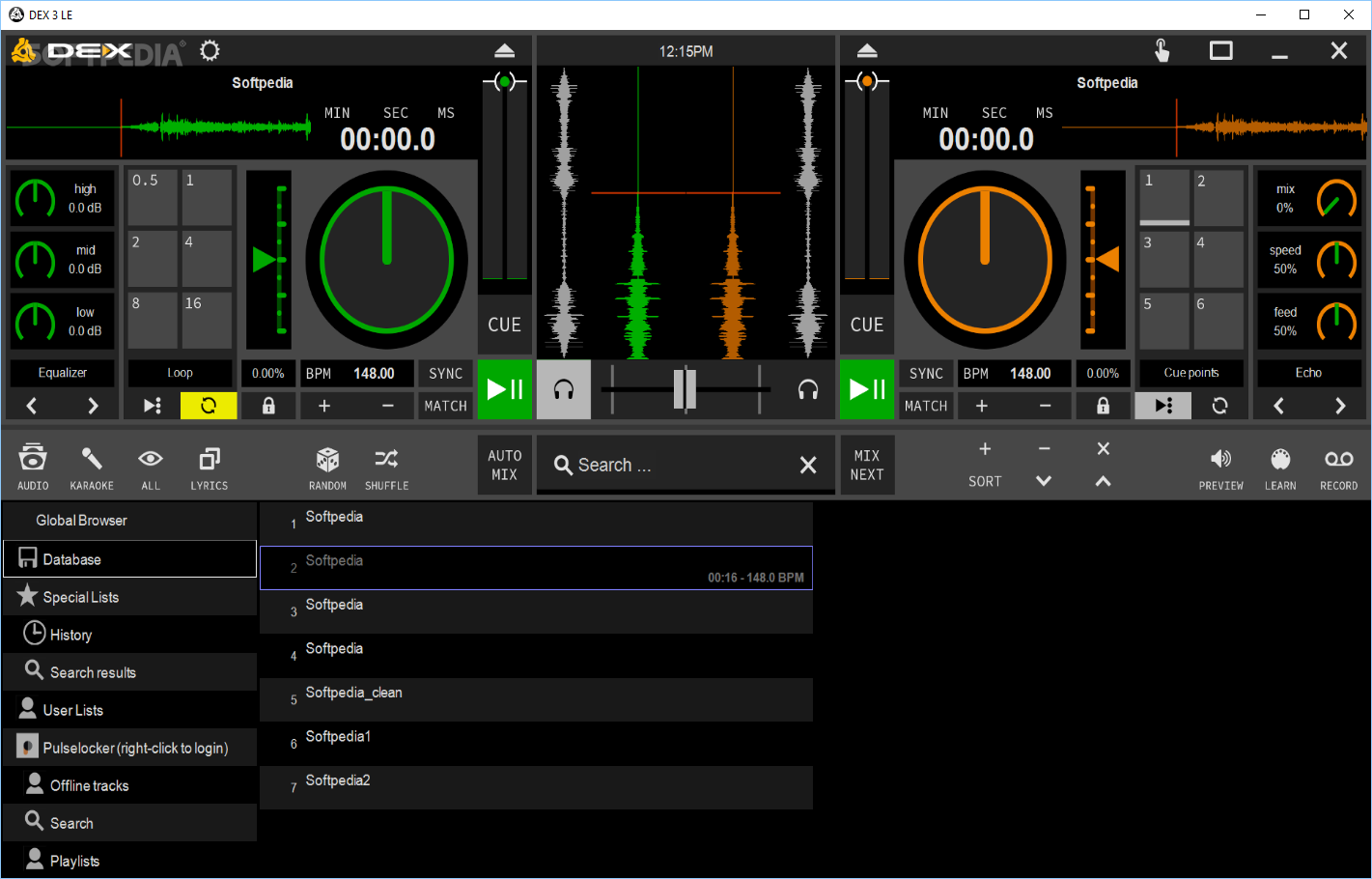1372x879 pixels.
Task: Open Playlists in browser
Action: click(130, 861)
